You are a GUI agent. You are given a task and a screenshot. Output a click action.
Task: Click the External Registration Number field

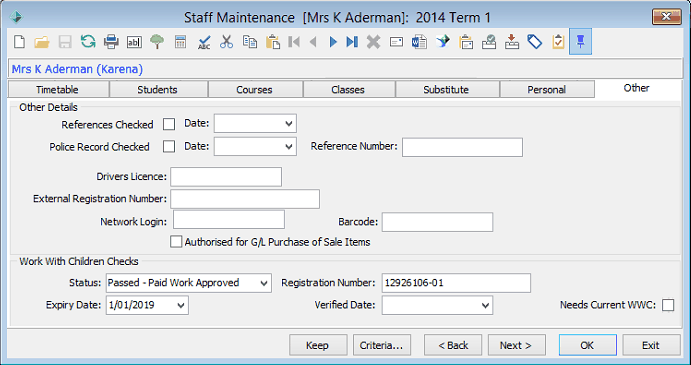click(x=245, y=199)
